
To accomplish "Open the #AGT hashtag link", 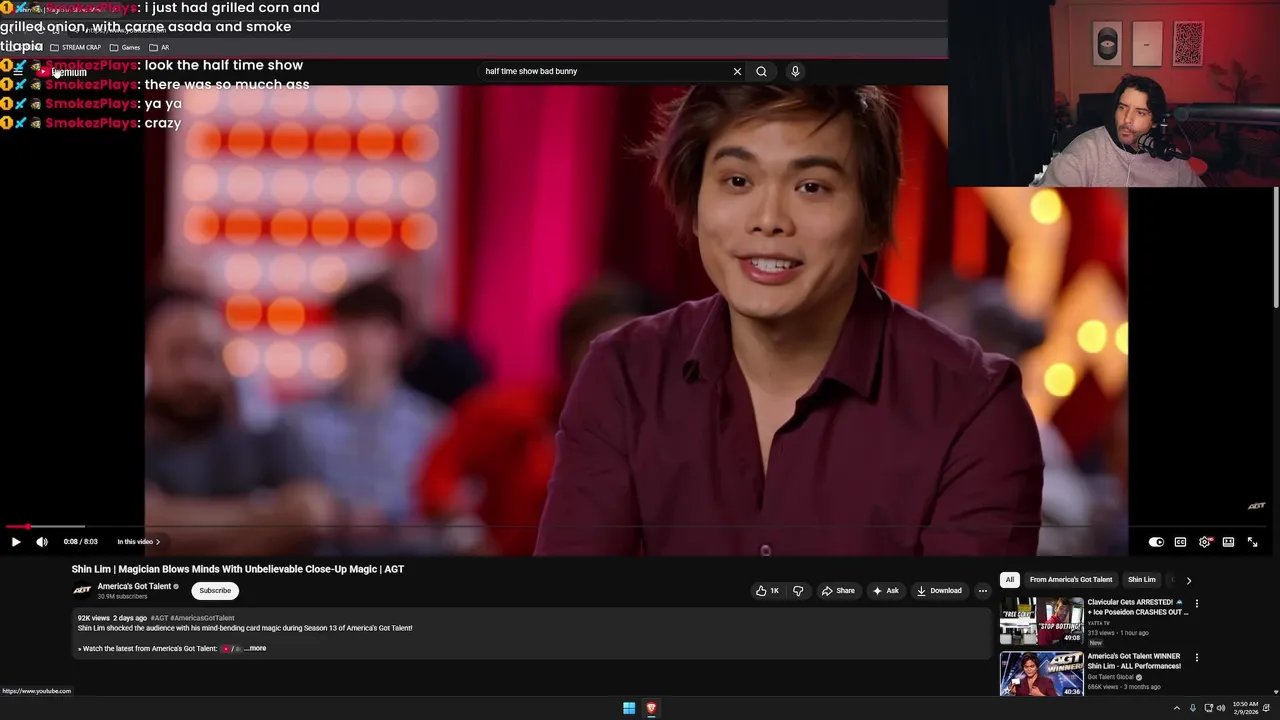I will 159,618.
